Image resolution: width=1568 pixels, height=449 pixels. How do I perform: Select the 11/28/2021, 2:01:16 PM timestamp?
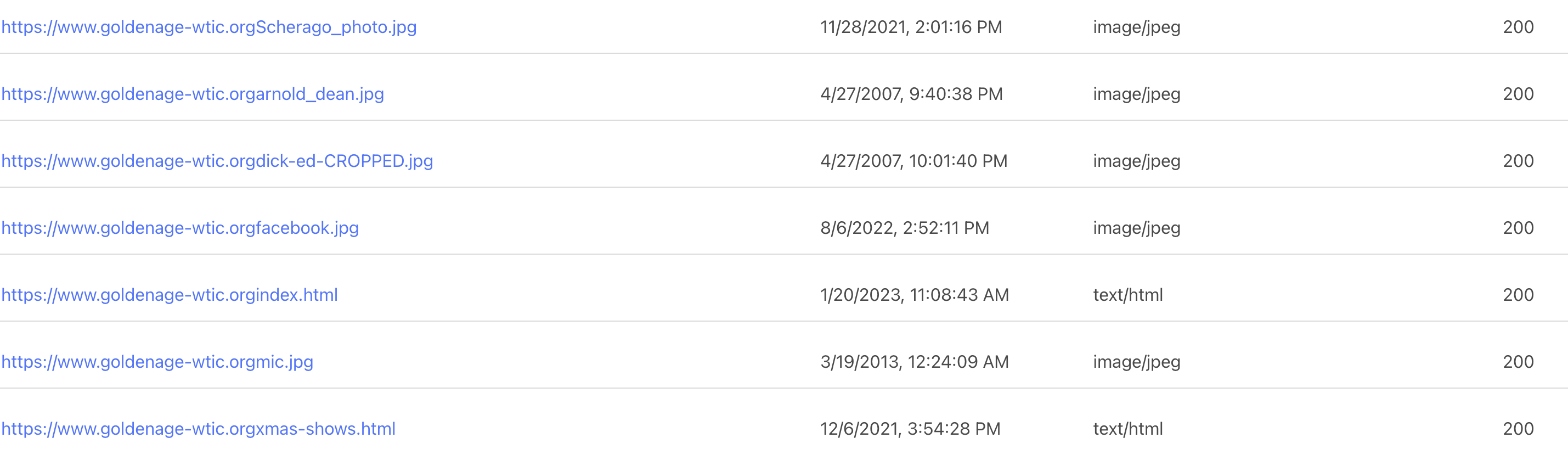click(911, 27)
